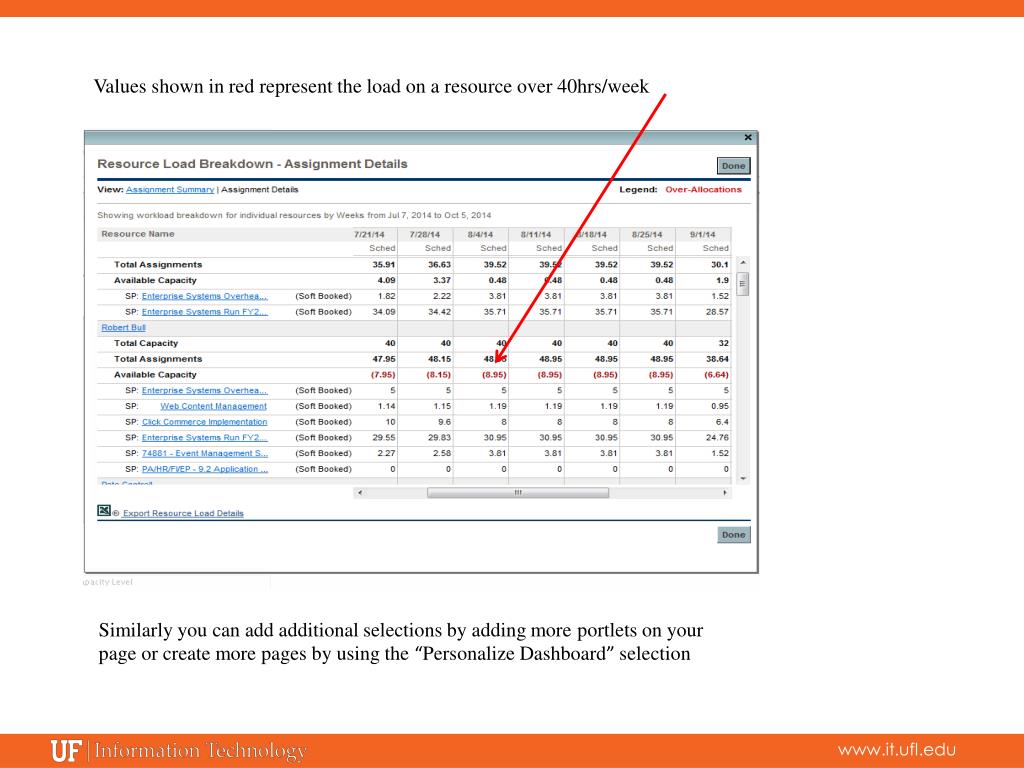Click the 2.27 Event Management value

(387, 453)
